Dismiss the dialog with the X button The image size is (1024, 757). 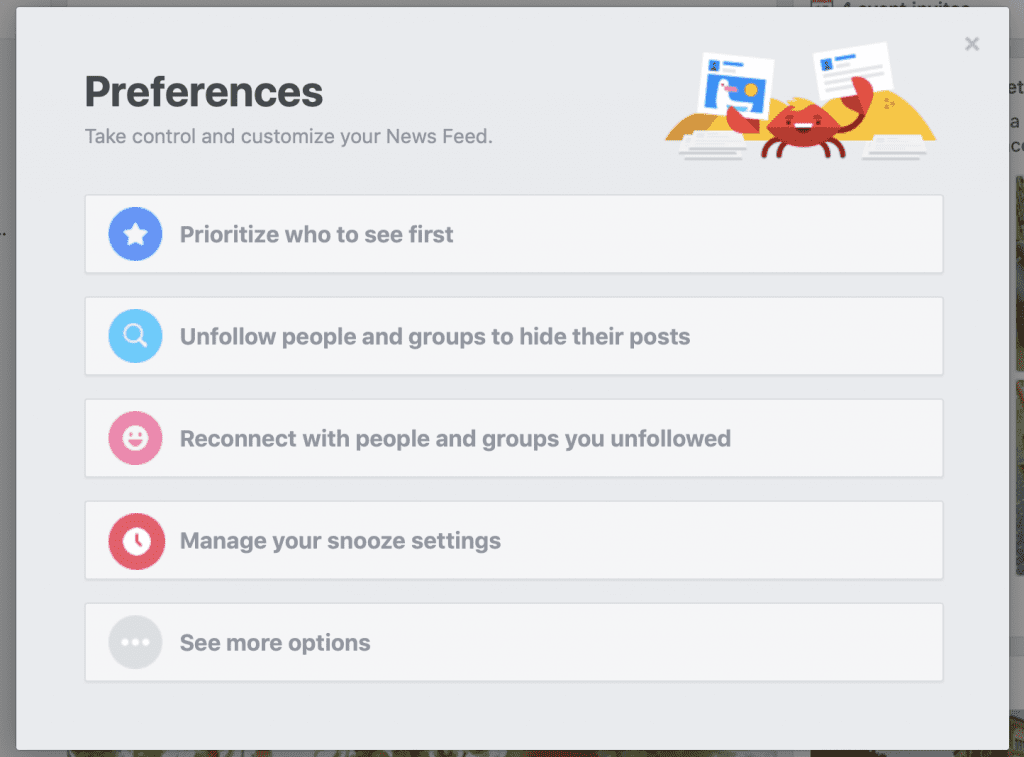(971, 43)
